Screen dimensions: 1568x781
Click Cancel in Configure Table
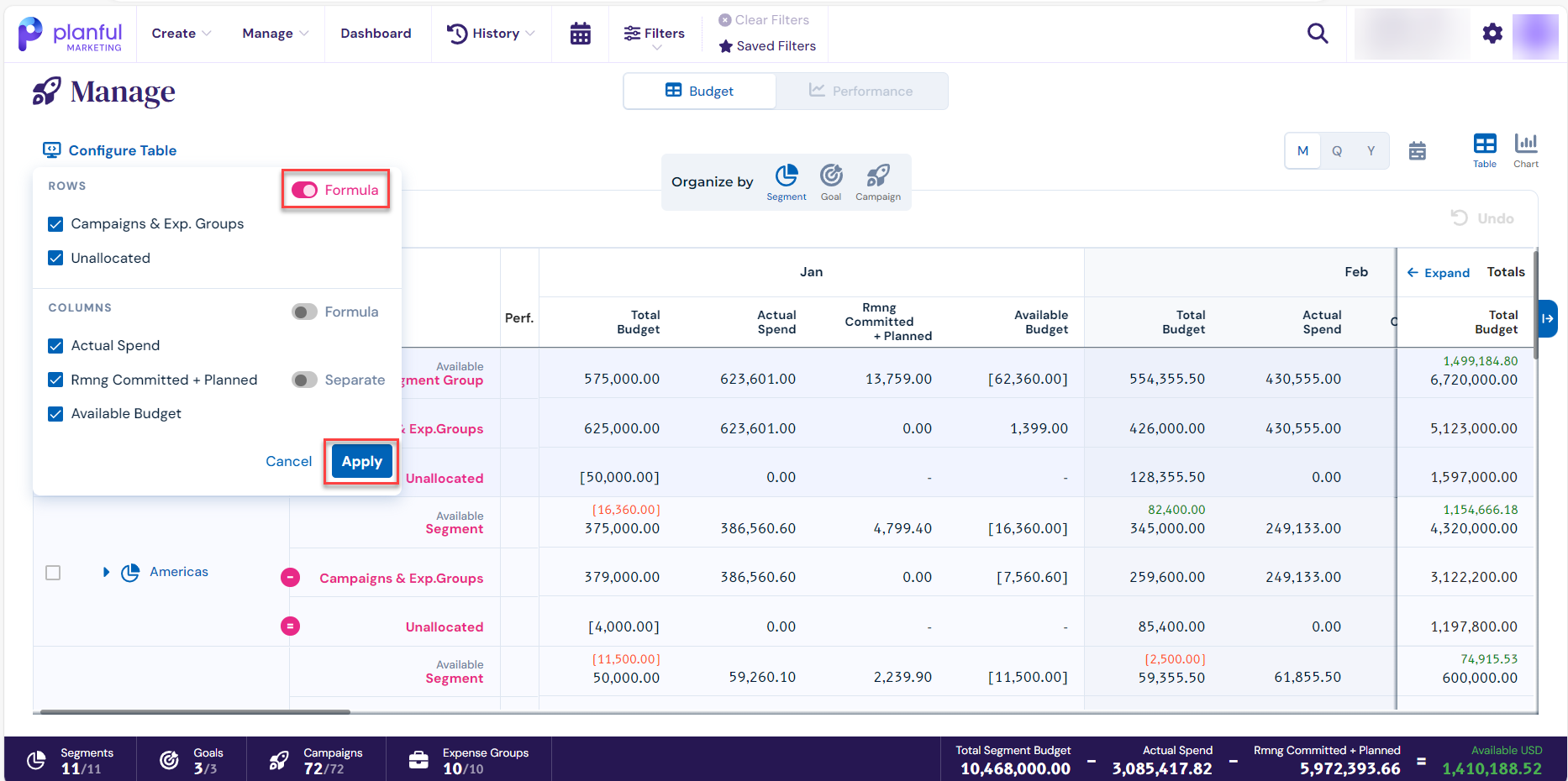[288, 462]
